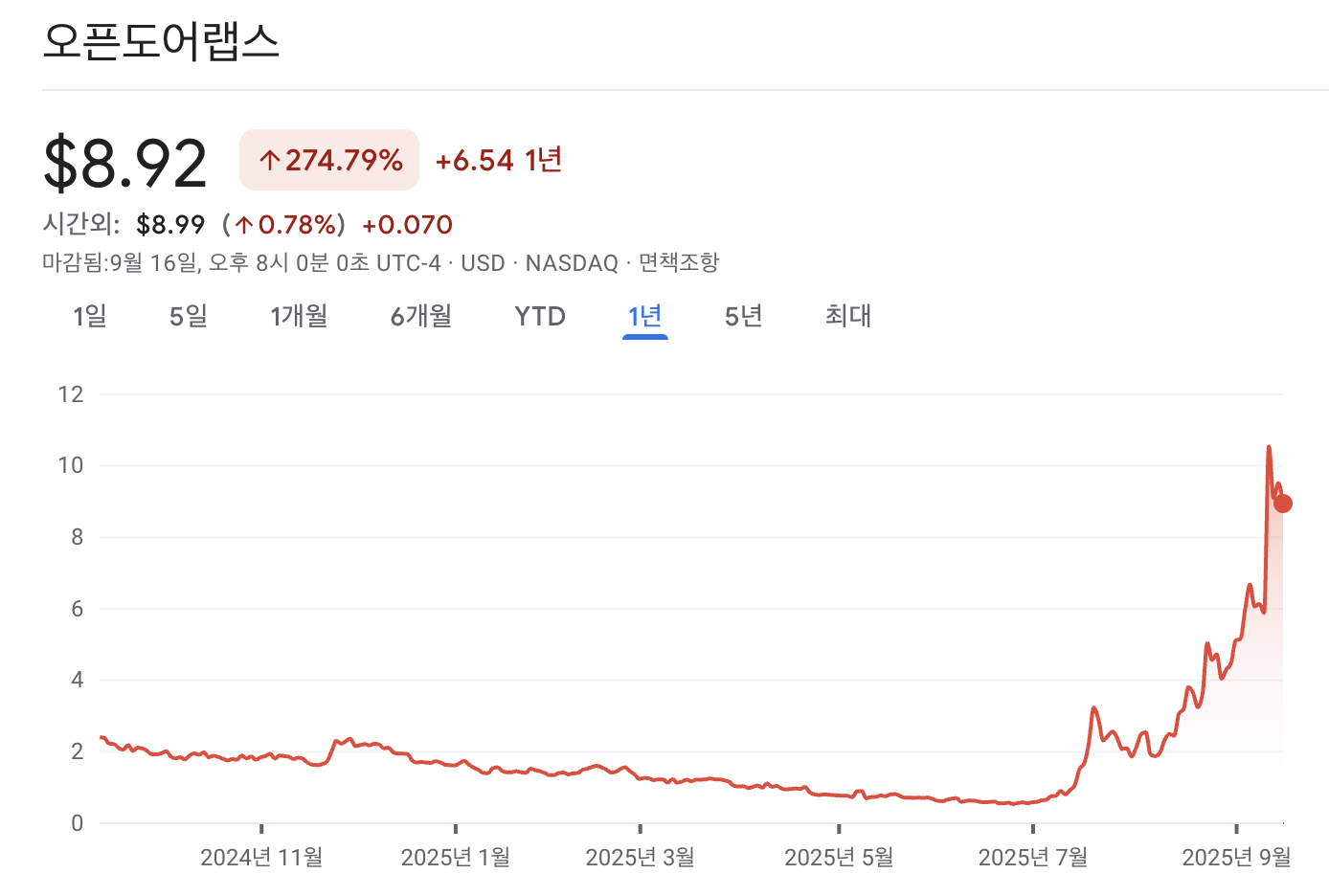The width and height of the screenshot is (1329, 896).
Task: Switch to the 1개월 chart view
Action: [x=299, y=316]
